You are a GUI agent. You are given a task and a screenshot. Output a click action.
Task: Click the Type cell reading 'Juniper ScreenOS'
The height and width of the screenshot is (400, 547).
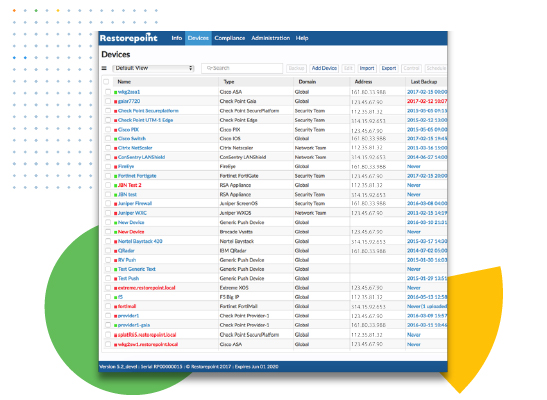pos(239,204)
